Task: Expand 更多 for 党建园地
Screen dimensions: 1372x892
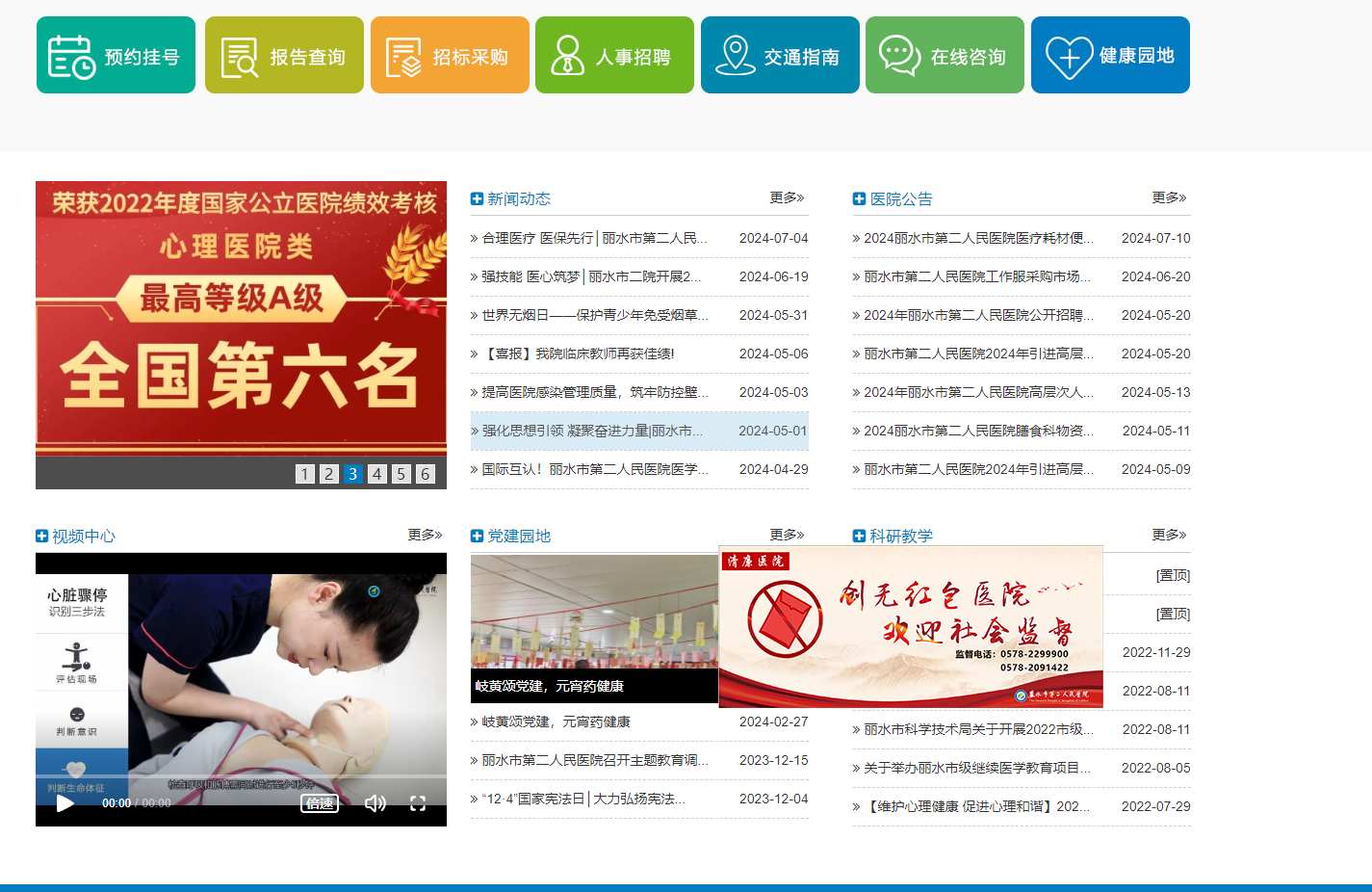Action: coord(787,535)
